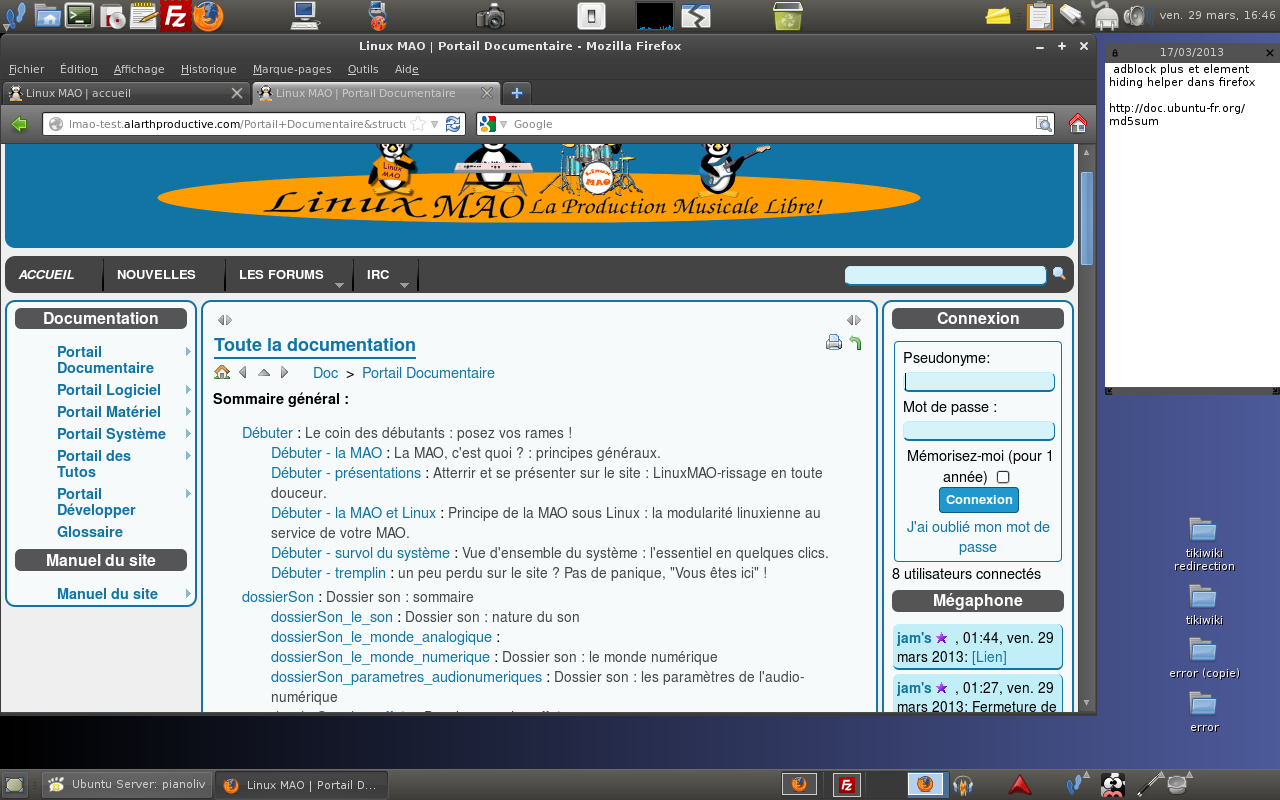Click the FileZilla icon in bottom taskbar
1280x800 pixels.
pos(849,785)
